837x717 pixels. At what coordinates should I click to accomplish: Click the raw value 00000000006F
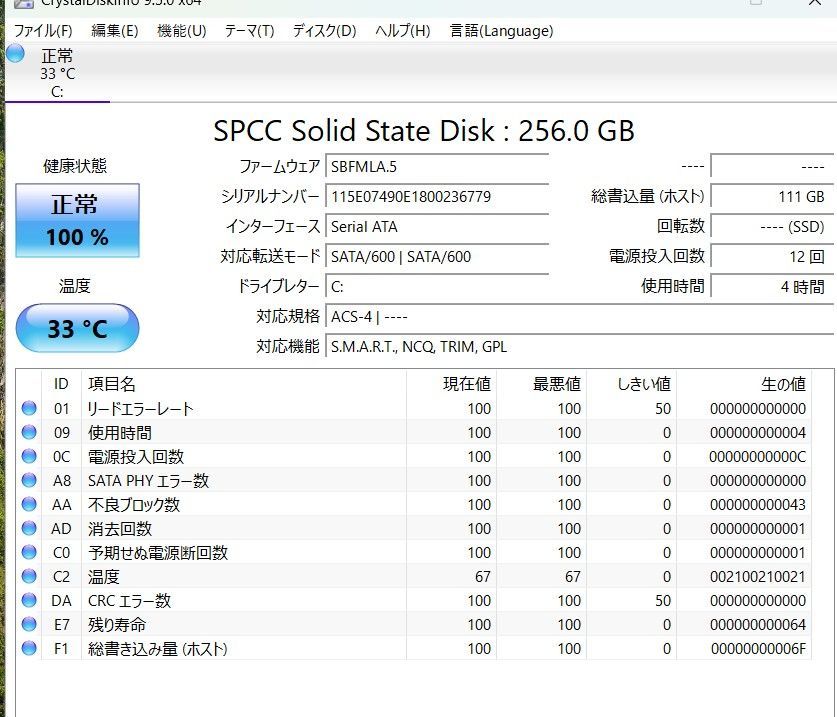(758, 649)
